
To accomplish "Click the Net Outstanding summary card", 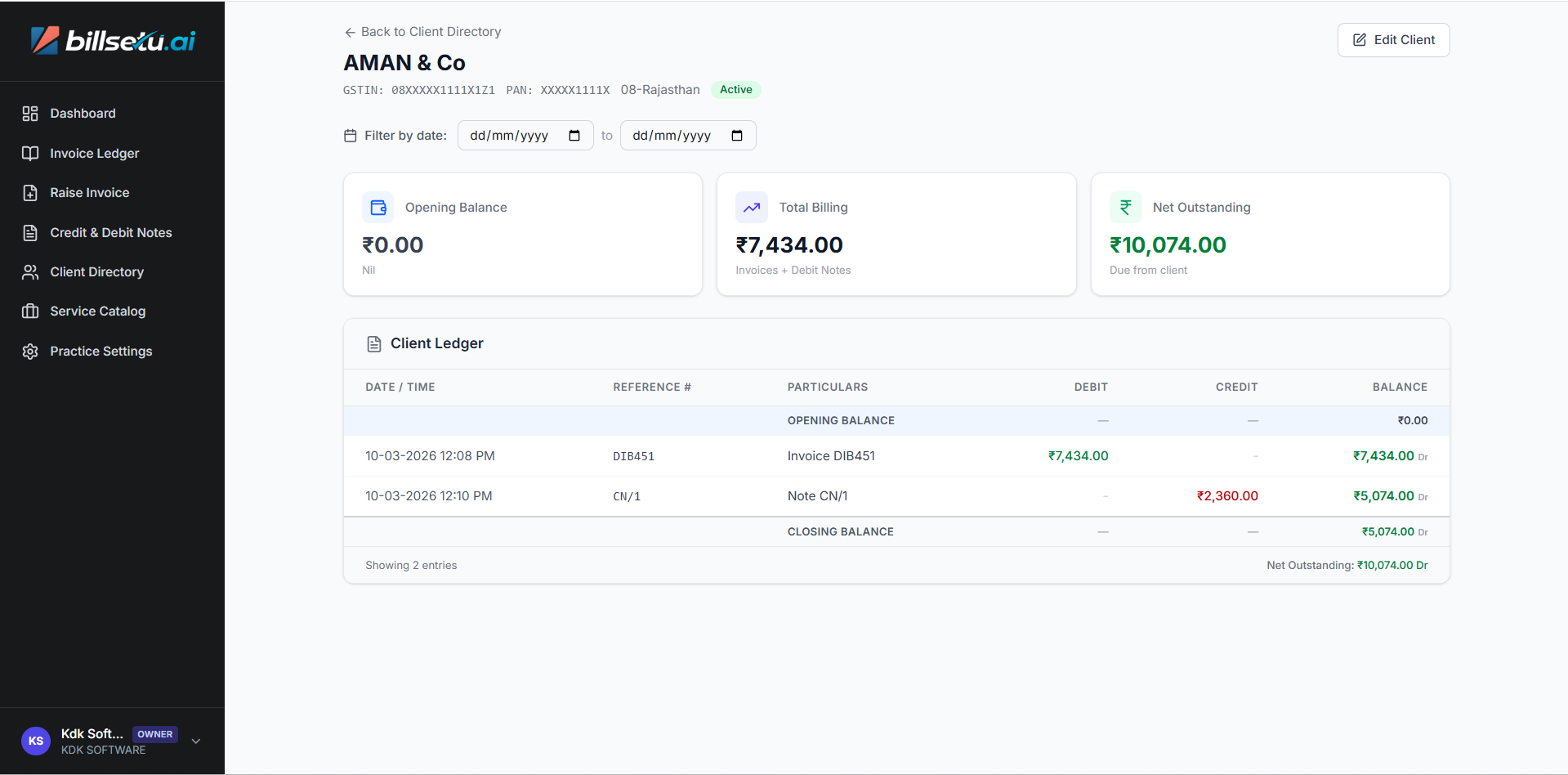I will click(1270, 235).
